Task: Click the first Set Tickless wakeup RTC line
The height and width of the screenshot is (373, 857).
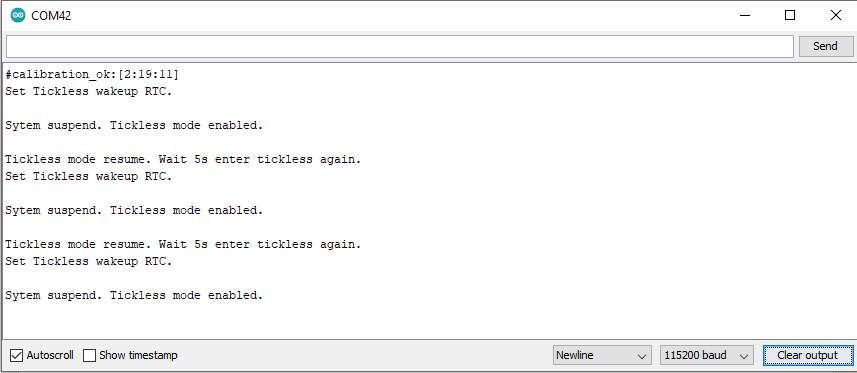Action: pos(89,91)
